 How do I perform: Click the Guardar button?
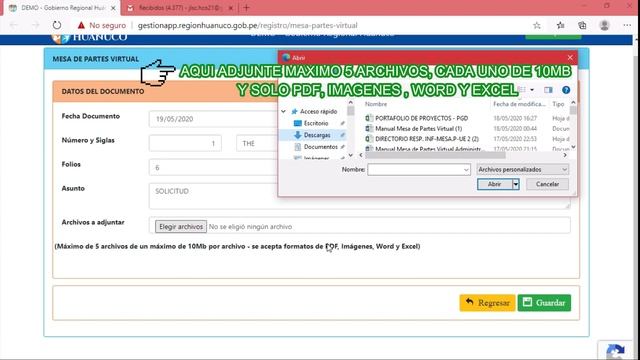pyautogui.click(x=544, y=303)
